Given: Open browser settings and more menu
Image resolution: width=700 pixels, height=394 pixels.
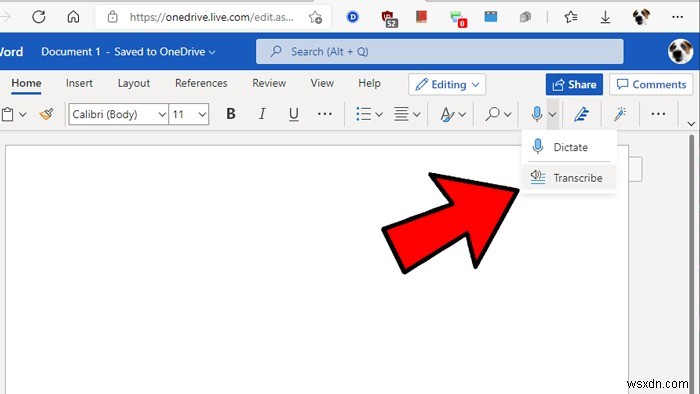Looking at the screenshot, I should tap(677, 17).
